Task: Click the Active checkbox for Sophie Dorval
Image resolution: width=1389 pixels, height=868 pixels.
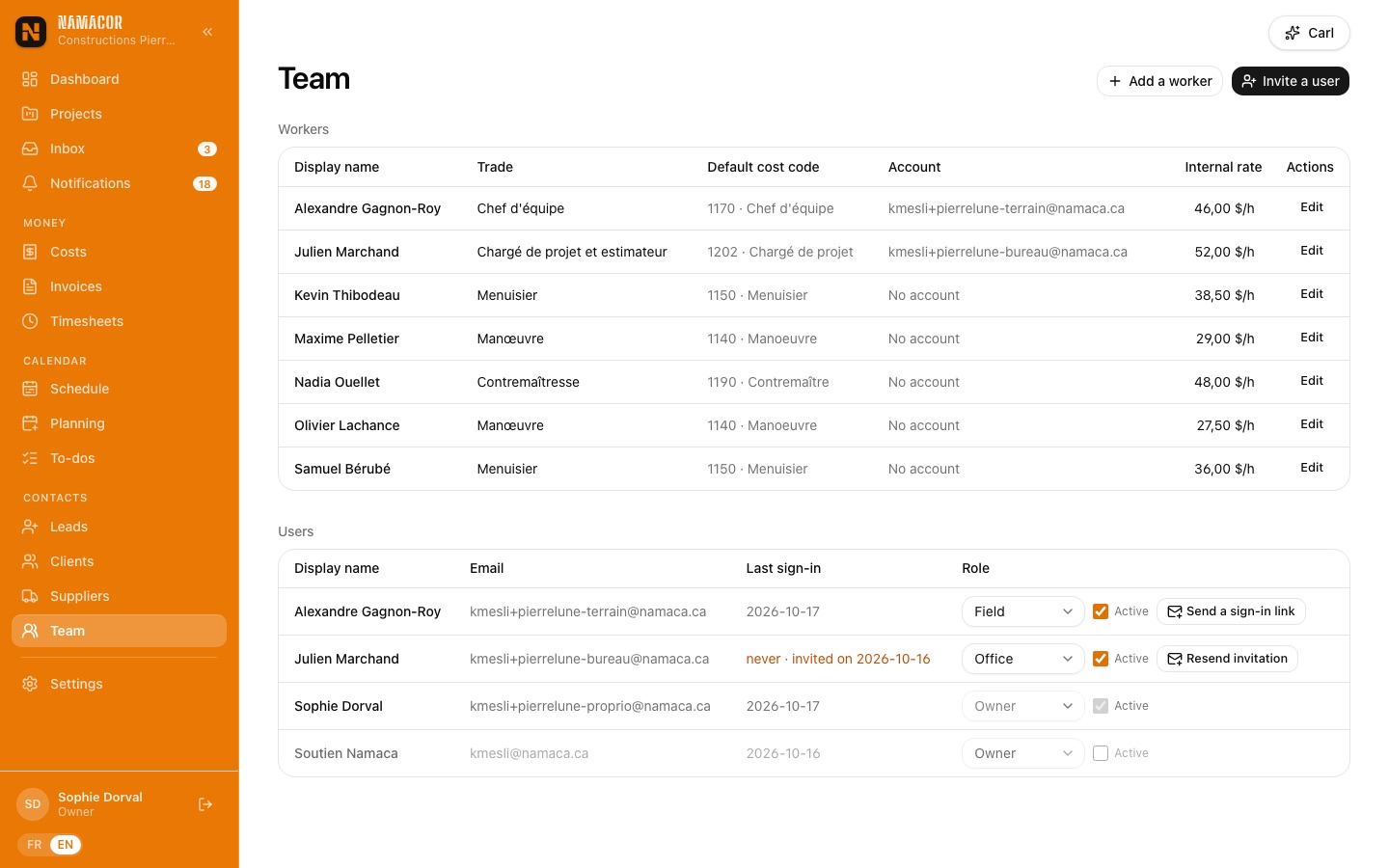Action: (1101, 706)
